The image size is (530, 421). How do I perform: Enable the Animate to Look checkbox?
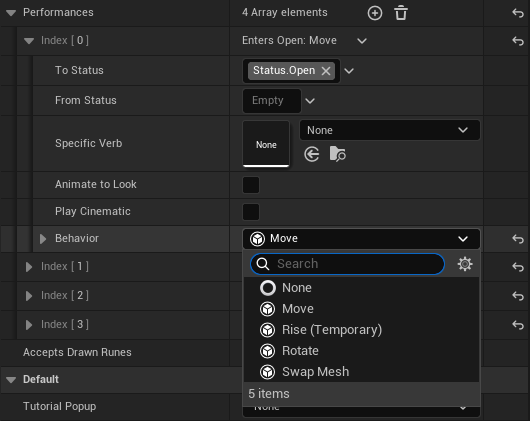click(251, 185)
